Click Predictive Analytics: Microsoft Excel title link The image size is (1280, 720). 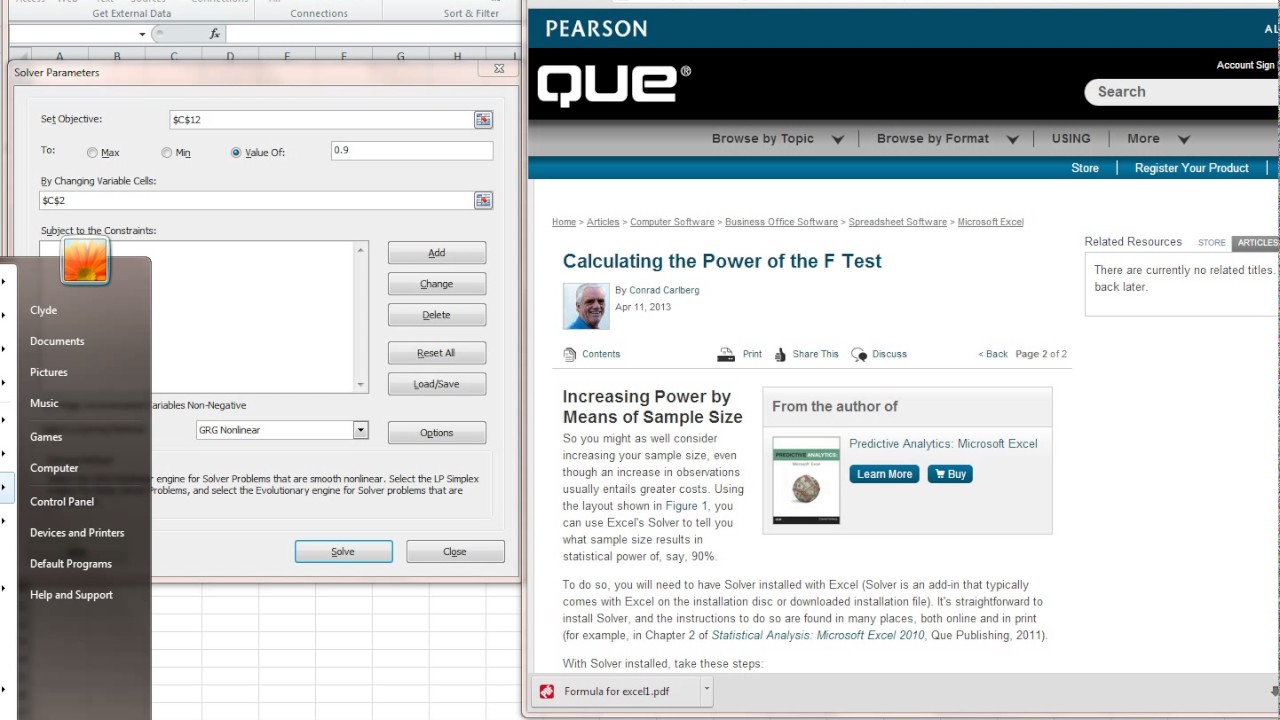coord(943,444)
